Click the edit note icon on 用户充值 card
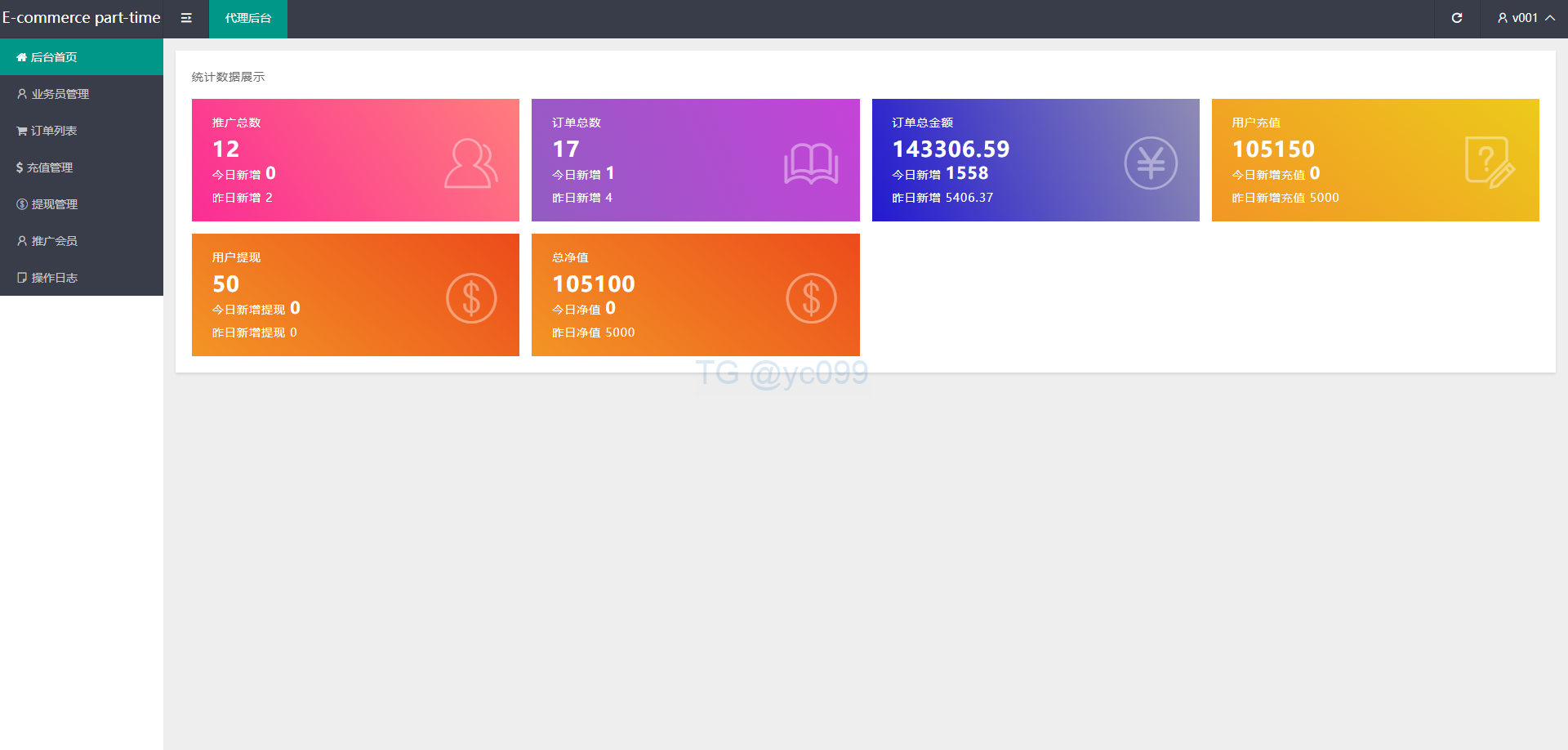The image size is (1568, 750). click(x=1489, y=163)
